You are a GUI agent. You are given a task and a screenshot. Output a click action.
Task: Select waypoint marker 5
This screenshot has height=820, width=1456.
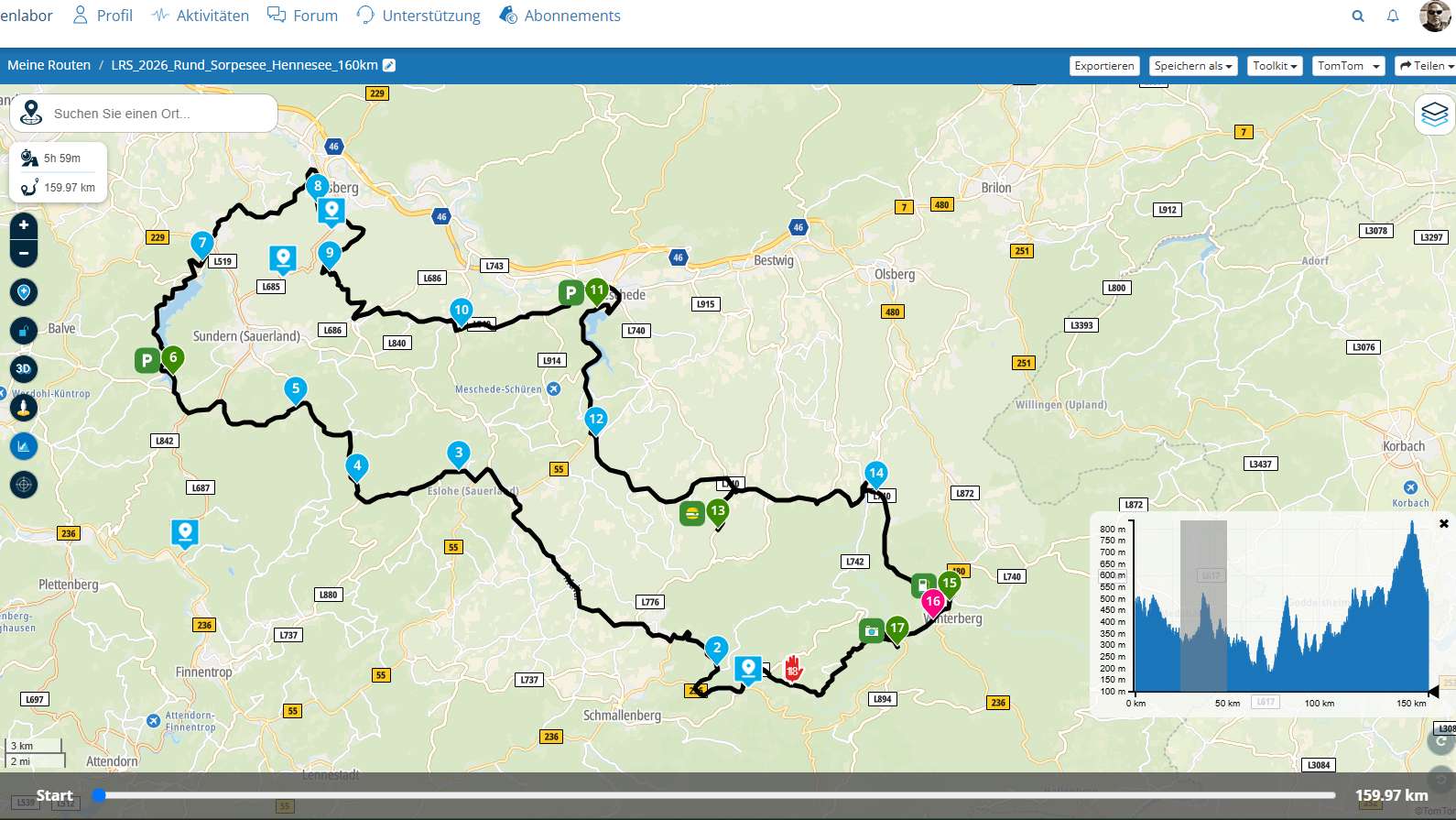295,389
